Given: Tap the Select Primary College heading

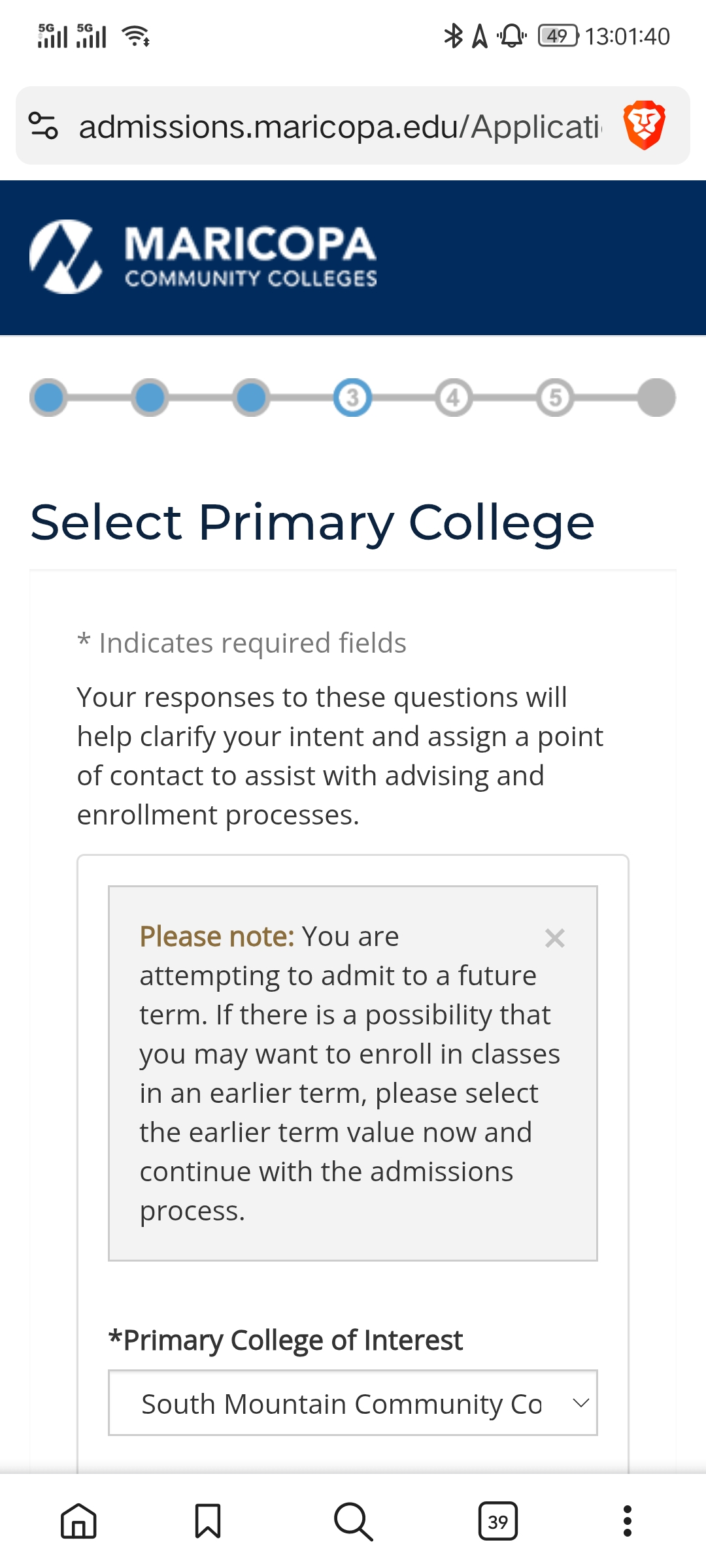Looking at the screenshot, I should [312, 523].
